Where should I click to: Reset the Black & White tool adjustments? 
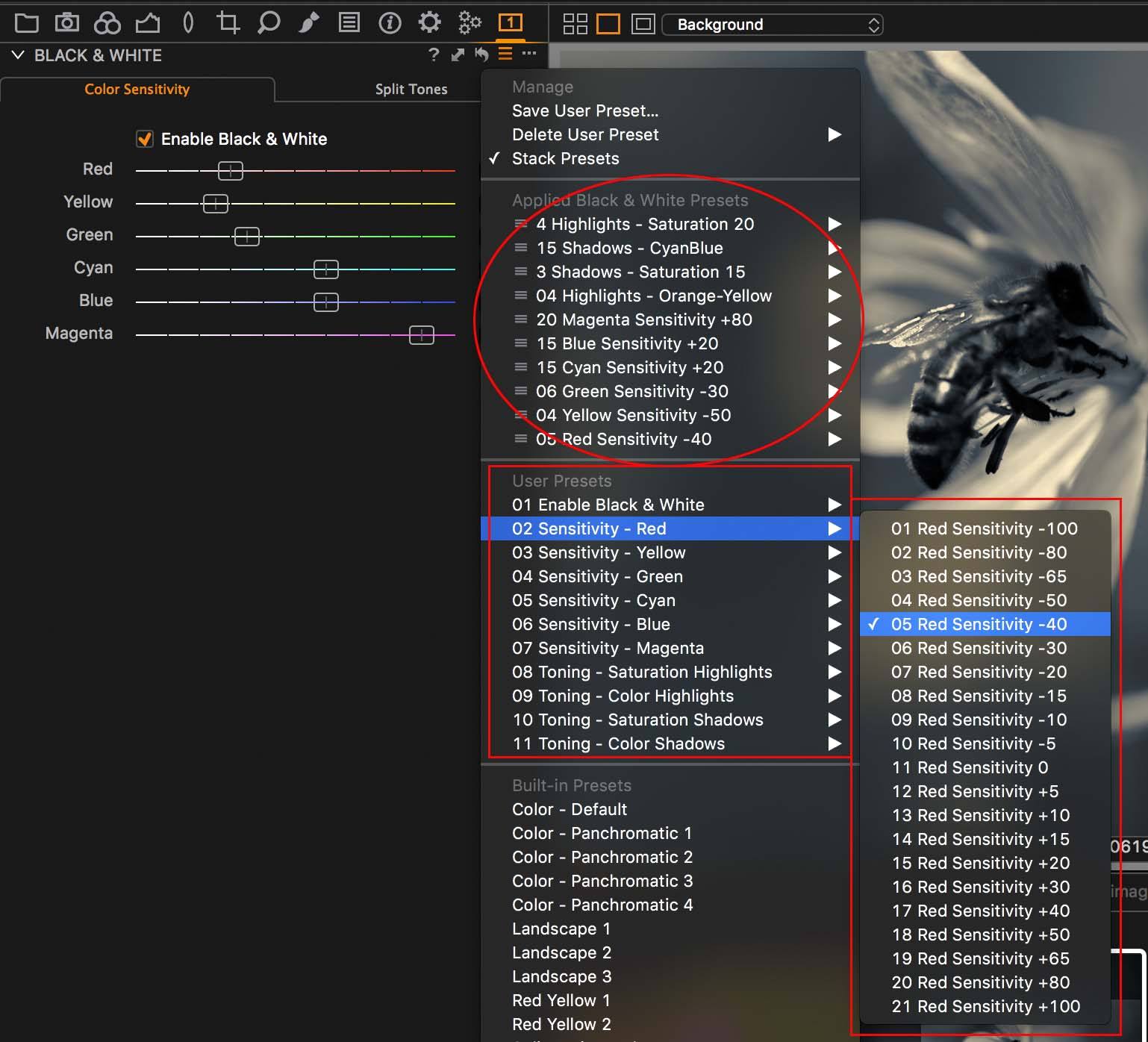pos(481,54)
